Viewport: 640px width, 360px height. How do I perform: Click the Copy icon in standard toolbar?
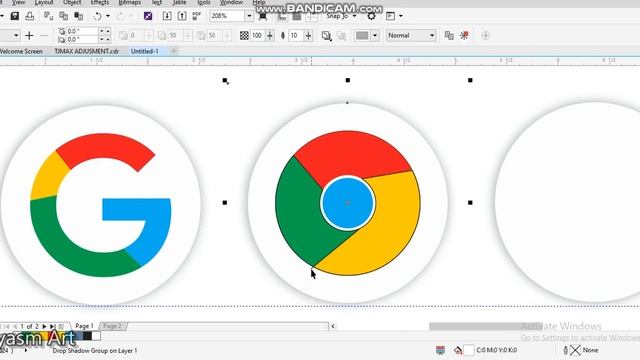[64, 16]
